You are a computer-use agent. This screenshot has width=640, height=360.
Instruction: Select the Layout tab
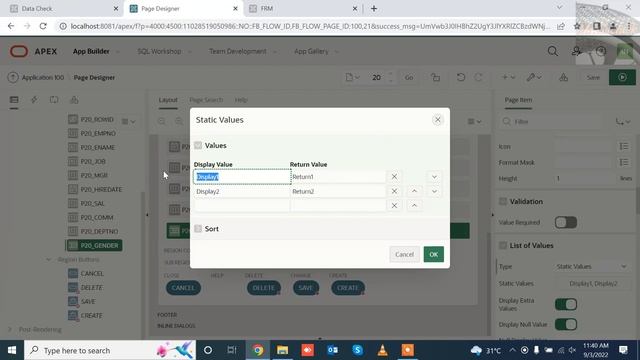click(168, 100)
